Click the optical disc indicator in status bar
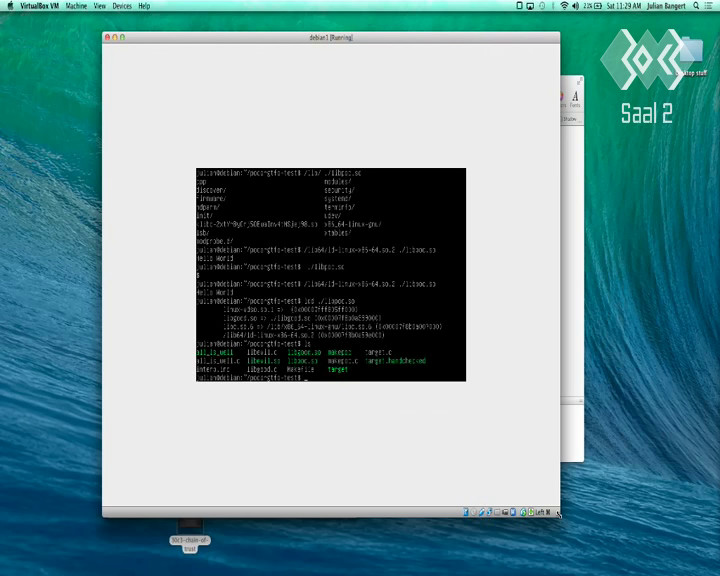 coord(473,512)
